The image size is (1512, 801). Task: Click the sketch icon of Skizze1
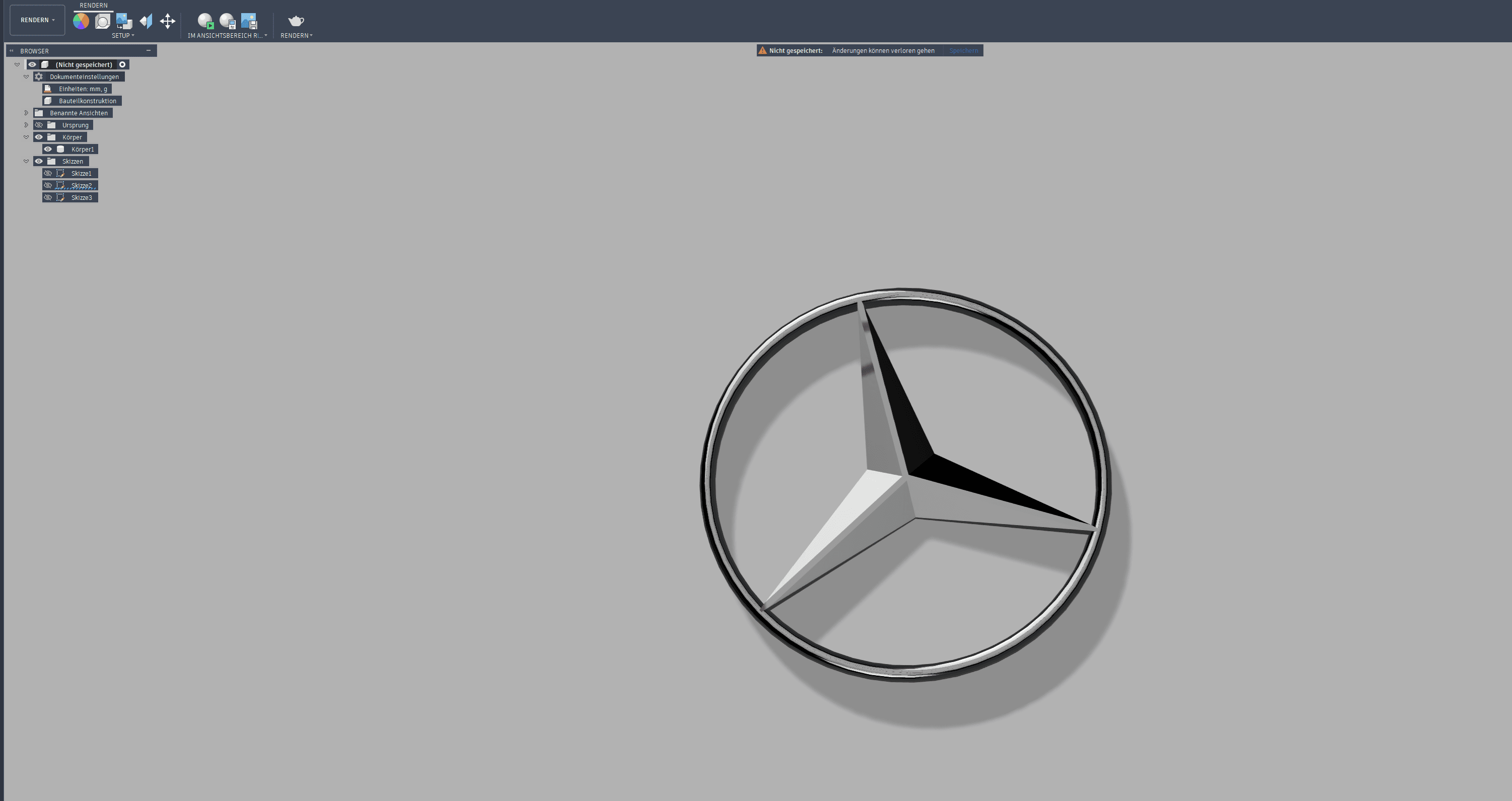coord(60,173)
